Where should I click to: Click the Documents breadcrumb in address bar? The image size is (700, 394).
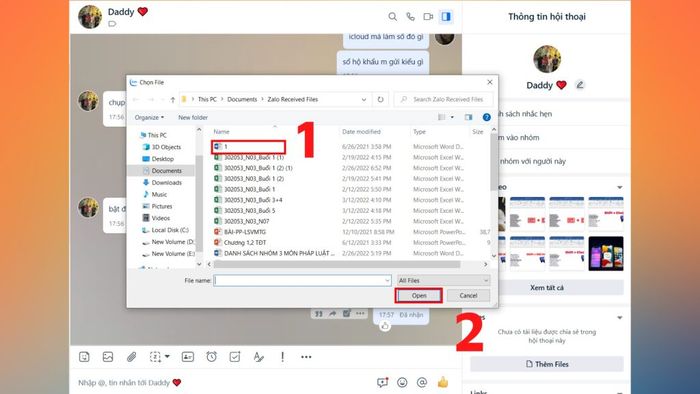coord(242,99)
